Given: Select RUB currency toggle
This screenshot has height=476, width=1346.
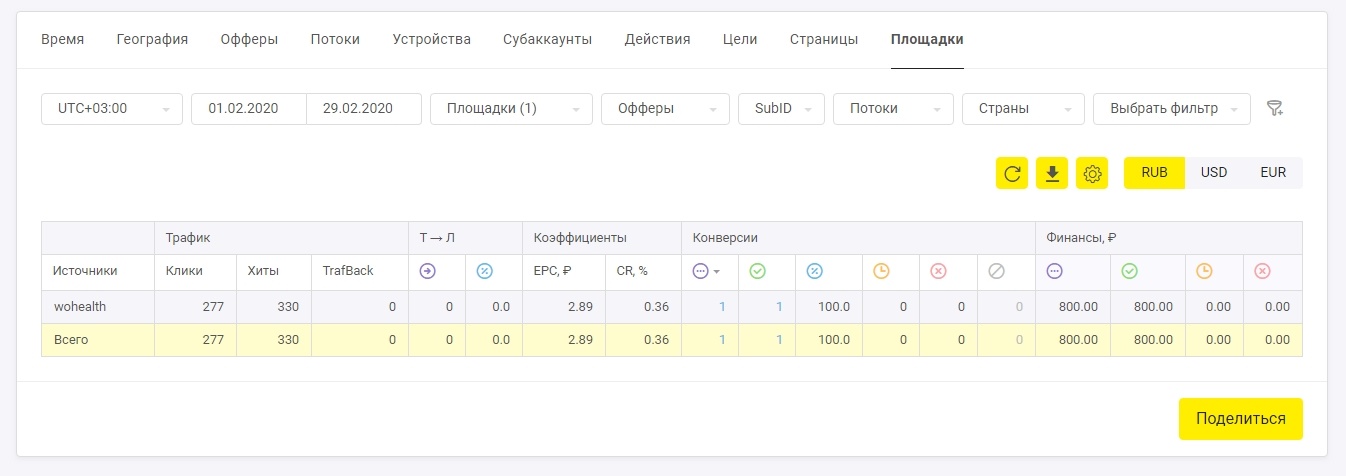Looking at the screenshot, I should pos(1154,173).
